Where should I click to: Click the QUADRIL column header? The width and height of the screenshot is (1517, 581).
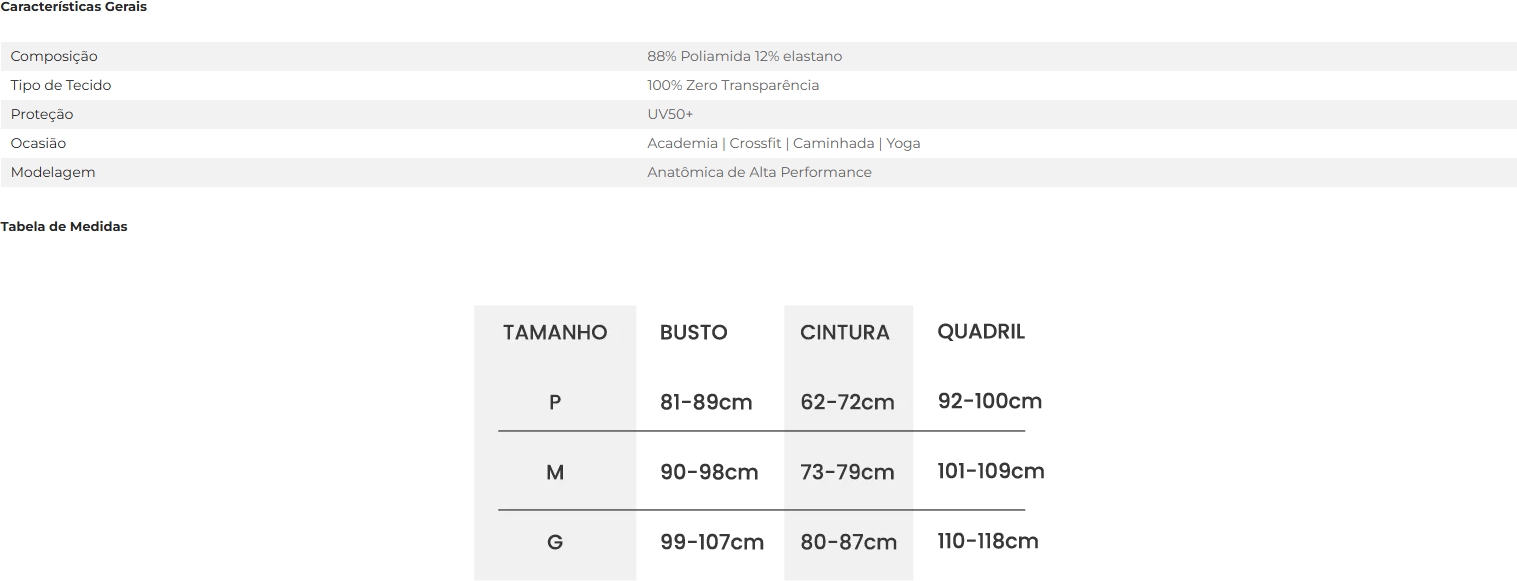coord(981,332)
